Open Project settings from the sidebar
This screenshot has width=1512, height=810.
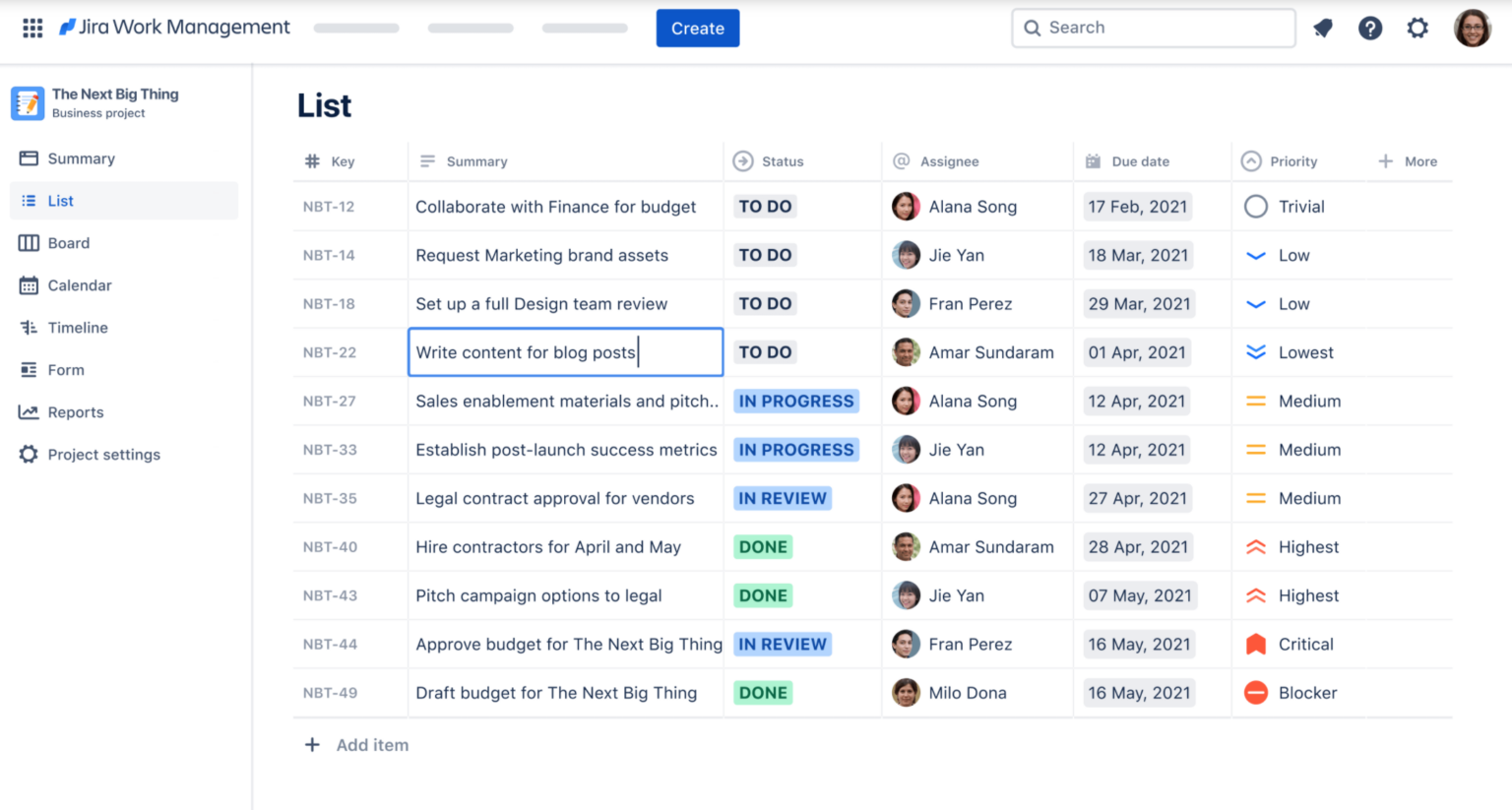(100, 454)
